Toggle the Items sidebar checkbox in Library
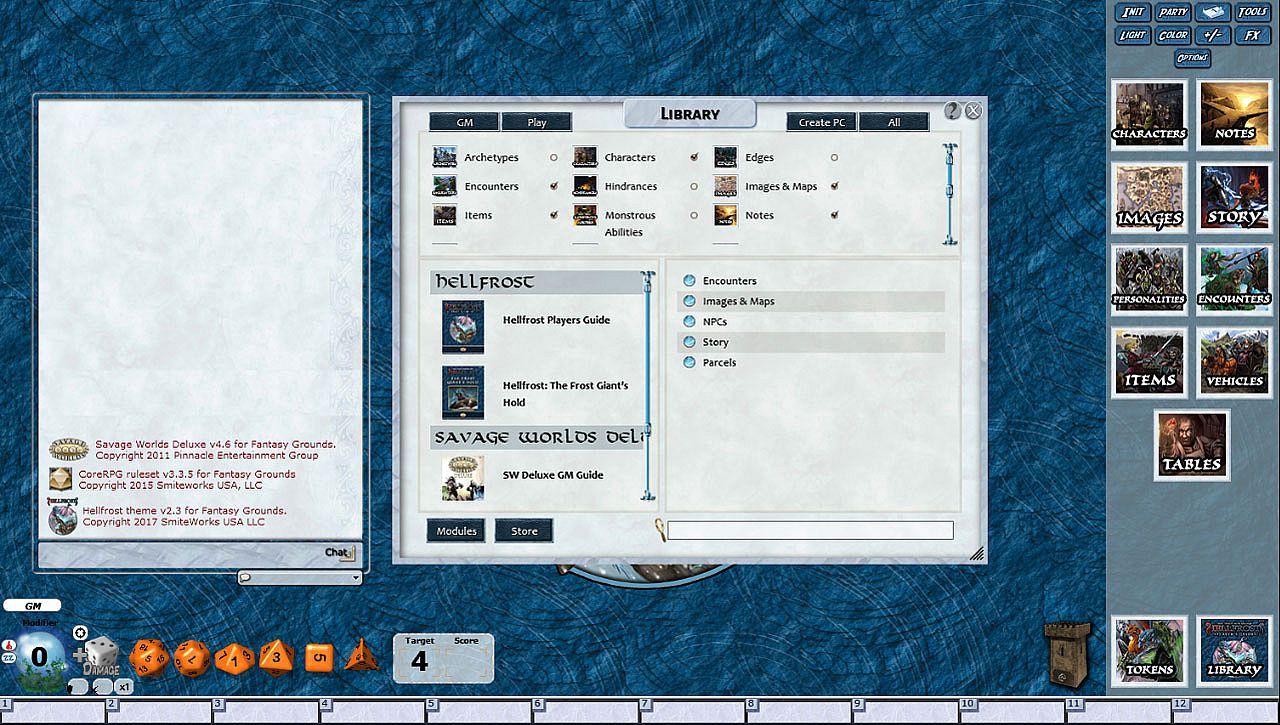 [x=554, y=216]
